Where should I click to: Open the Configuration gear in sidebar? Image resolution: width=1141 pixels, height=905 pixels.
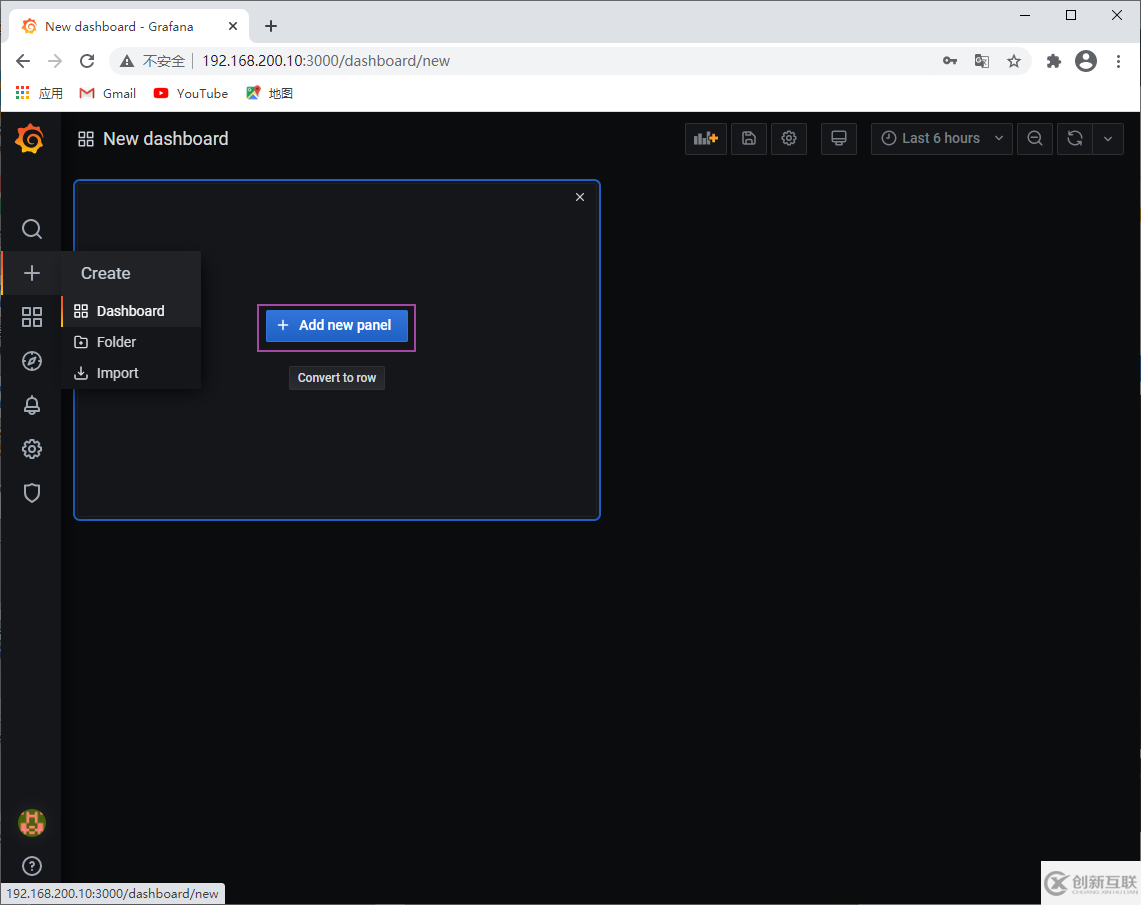[x=31, y=449]
